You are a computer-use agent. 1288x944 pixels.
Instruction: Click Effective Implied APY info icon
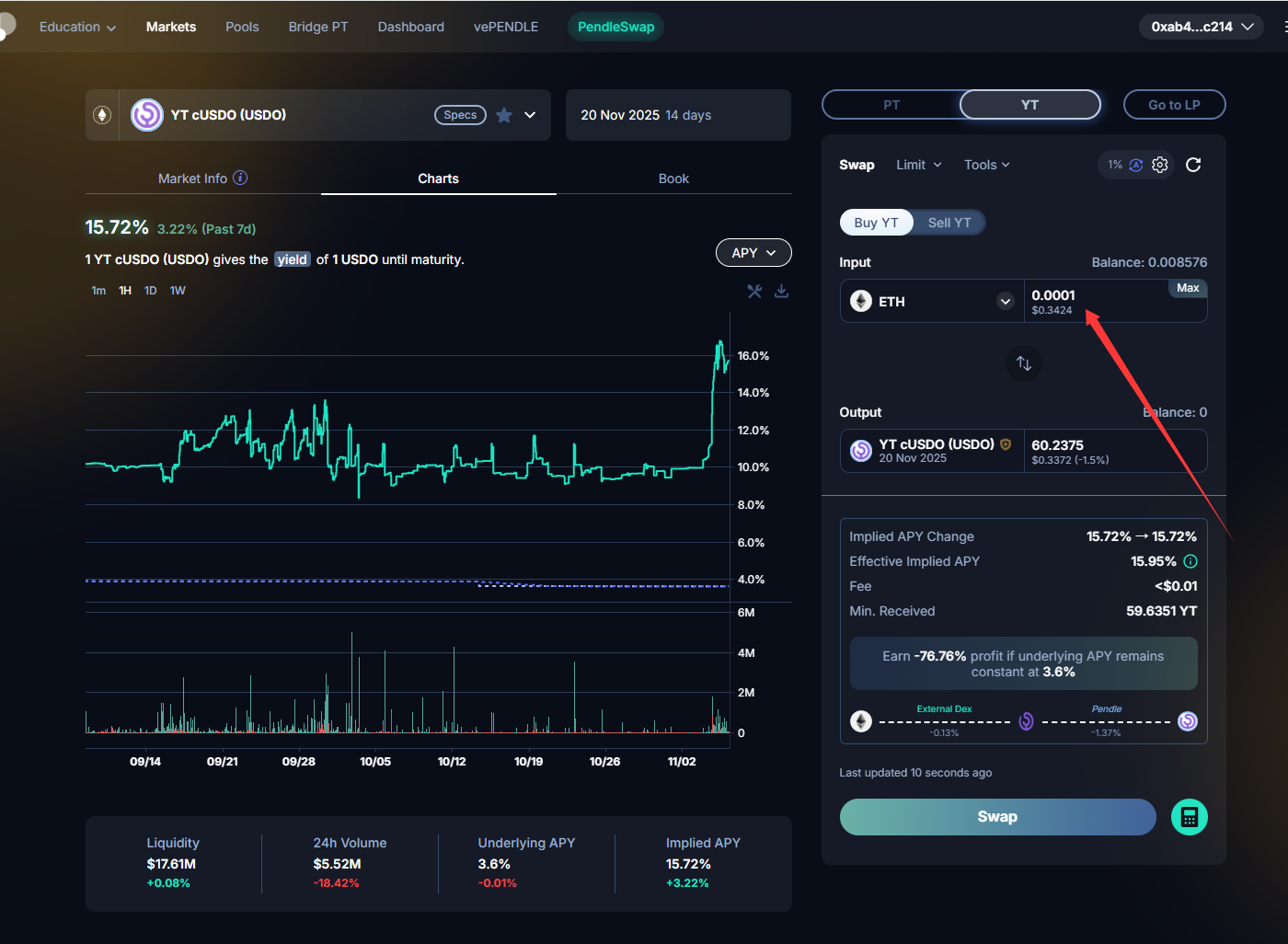[x=1190, y=561]
